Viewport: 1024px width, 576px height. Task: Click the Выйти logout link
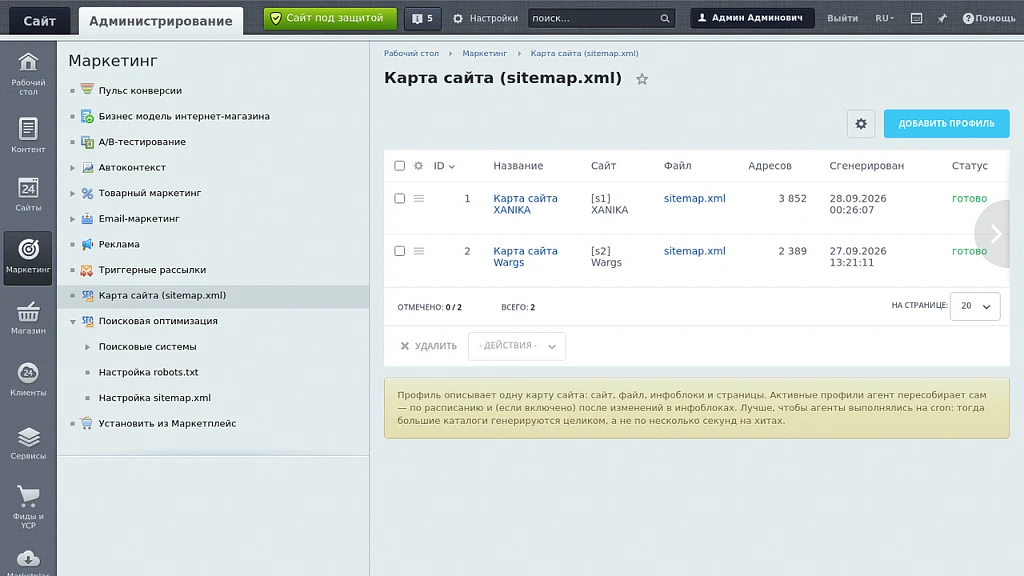click(842, 18)
